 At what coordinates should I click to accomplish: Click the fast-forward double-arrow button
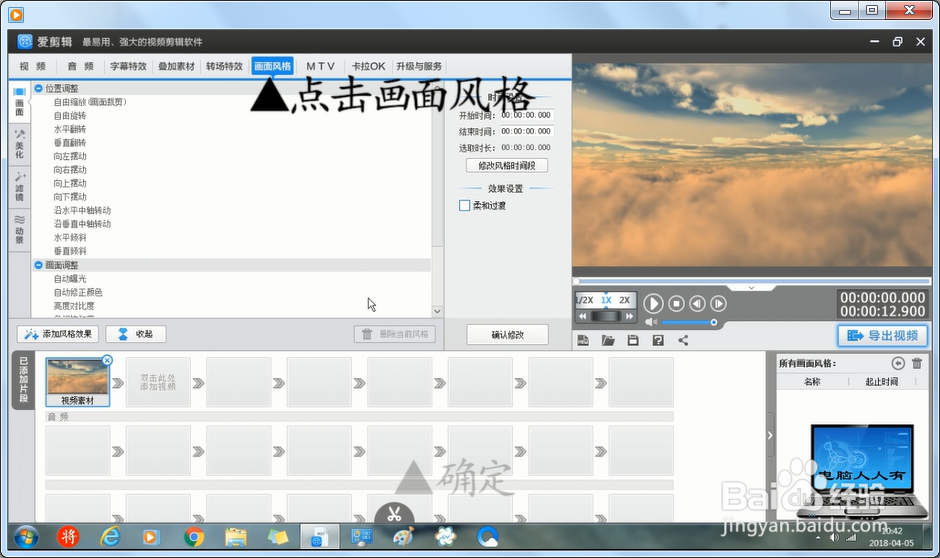point(628,316)
